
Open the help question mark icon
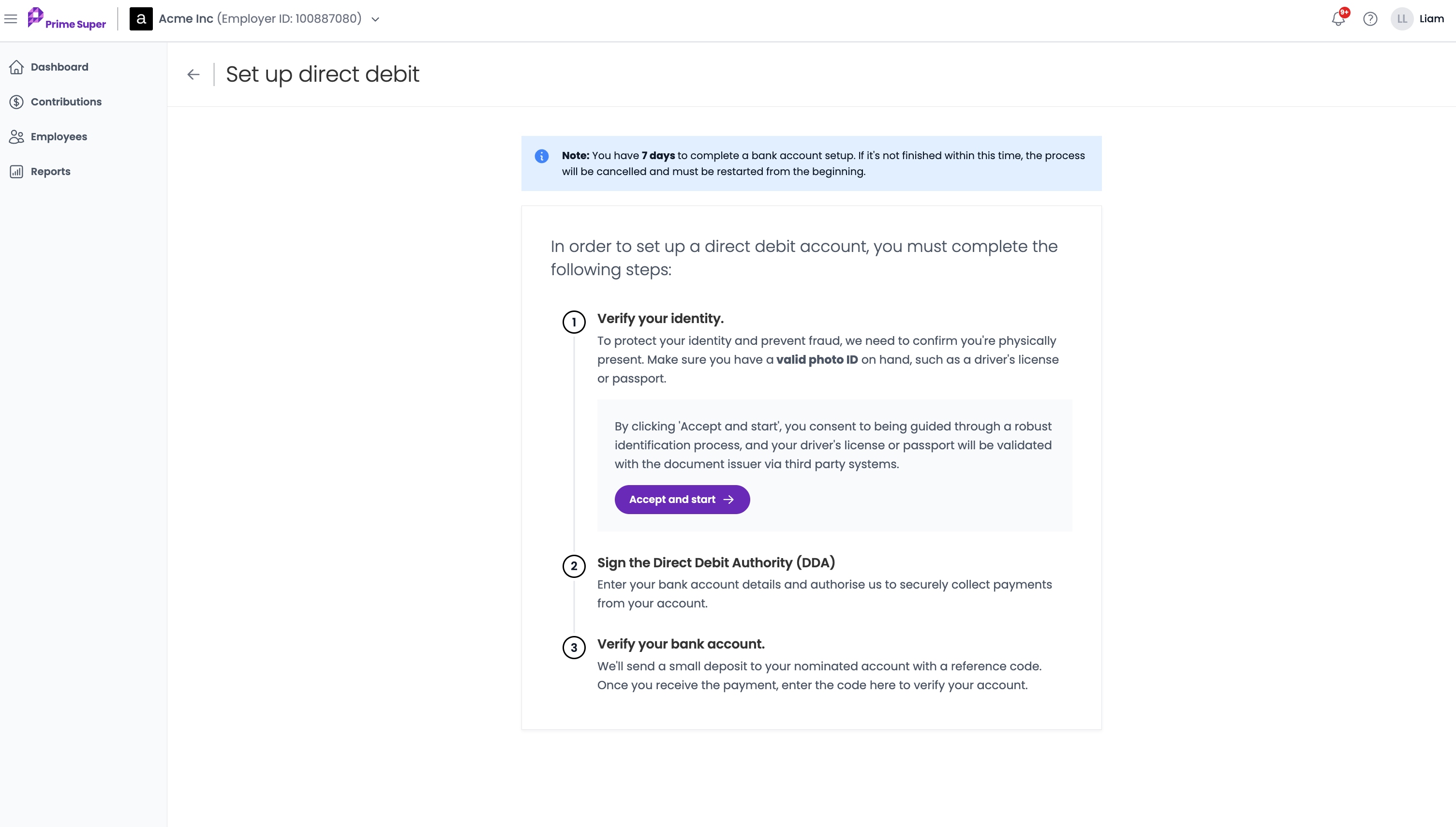tap(1370, 19)
